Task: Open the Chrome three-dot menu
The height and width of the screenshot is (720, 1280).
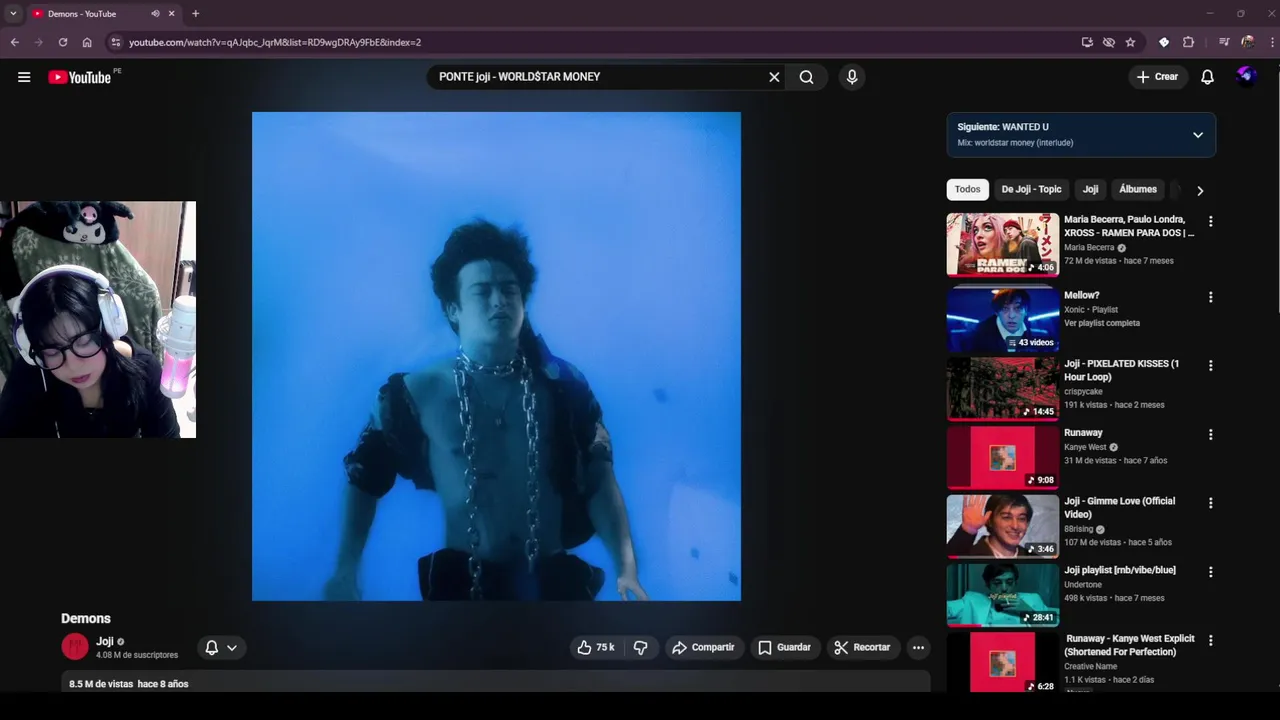Action: click(1272, 42)
